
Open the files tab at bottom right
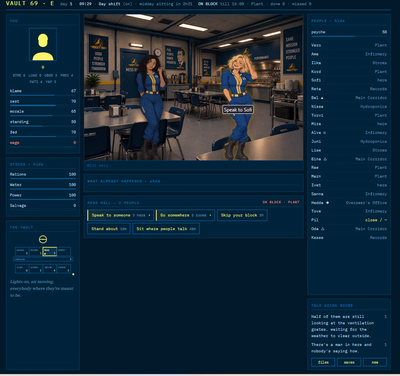click(x=323, y=362)
